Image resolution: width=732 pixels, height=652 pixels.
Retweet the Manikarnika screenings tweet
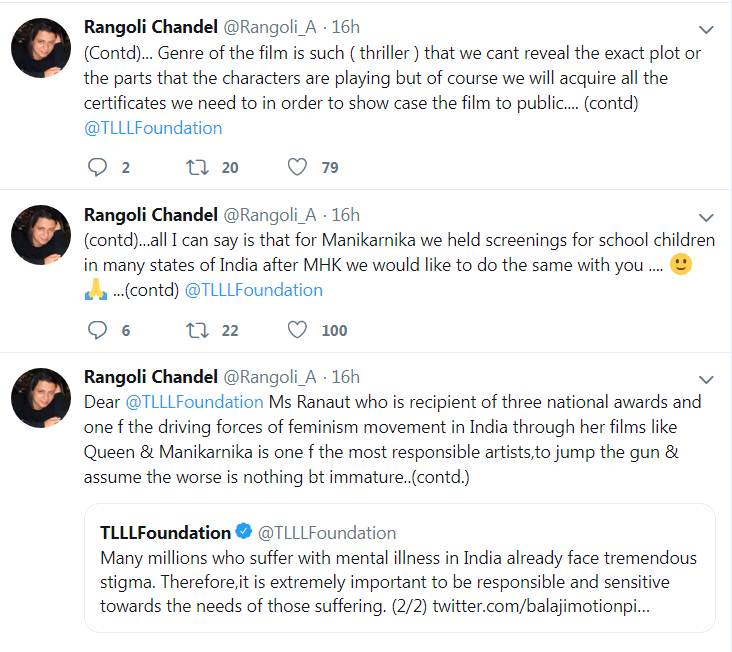pyautogui.click(x=198, y=329)
